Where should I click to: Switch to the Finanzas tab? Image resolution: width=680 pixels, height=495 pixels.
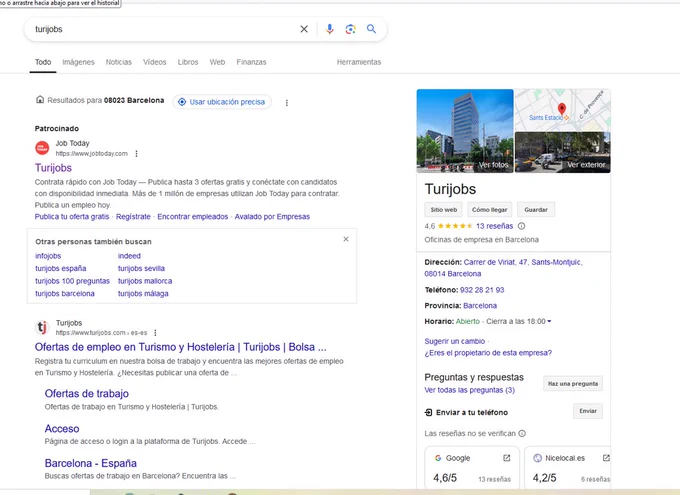pos(252,62)
